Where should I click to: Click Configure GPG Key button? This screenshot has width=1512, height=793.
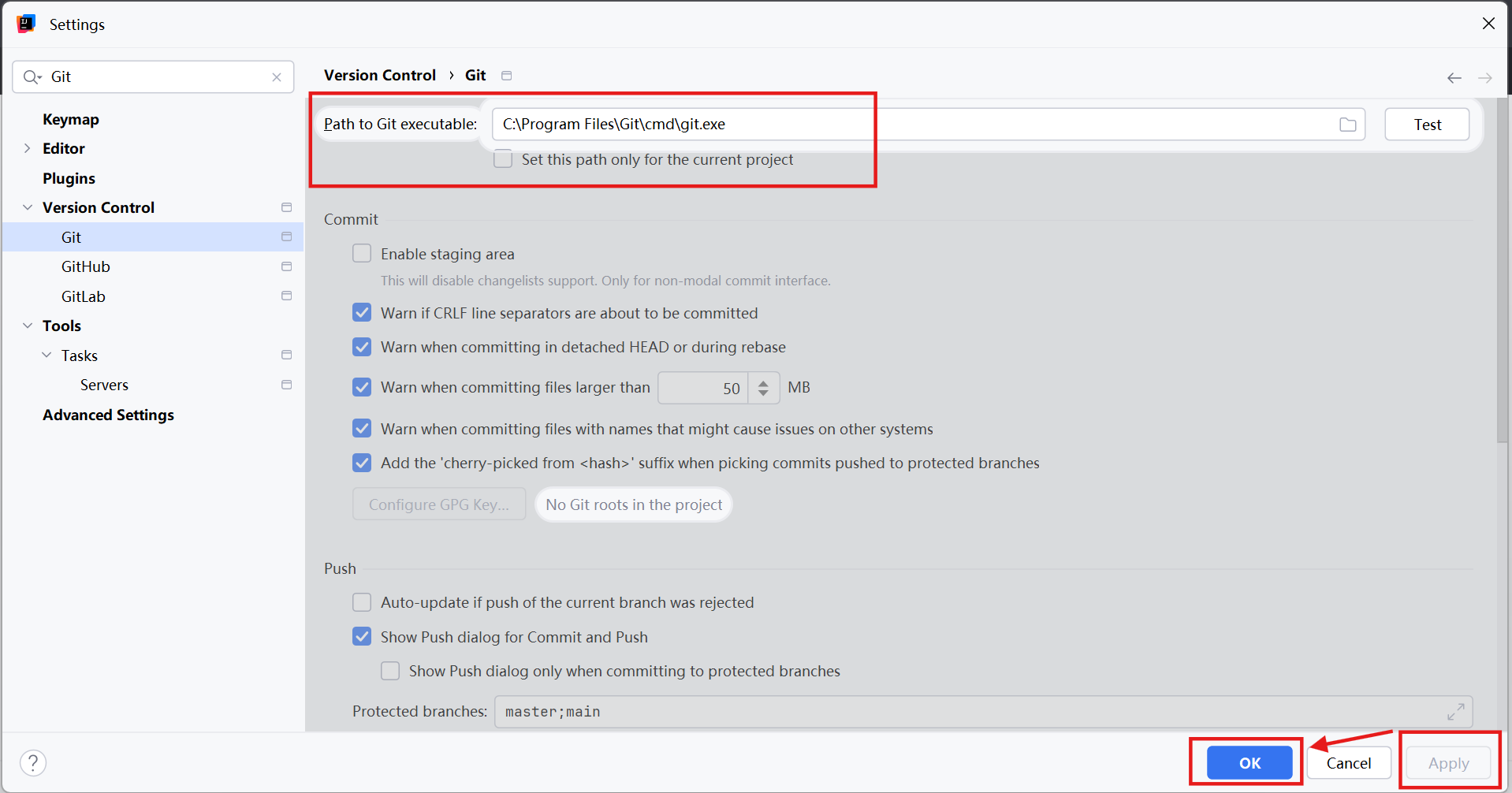tap(439, 504)
